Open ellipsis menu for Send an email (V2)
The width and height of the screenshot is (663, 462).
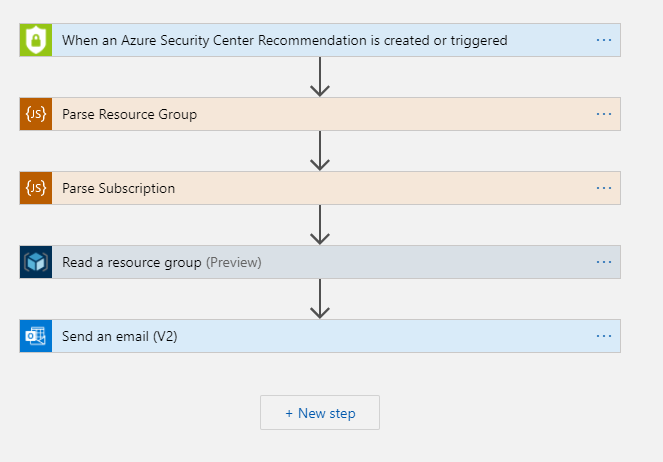604,336
